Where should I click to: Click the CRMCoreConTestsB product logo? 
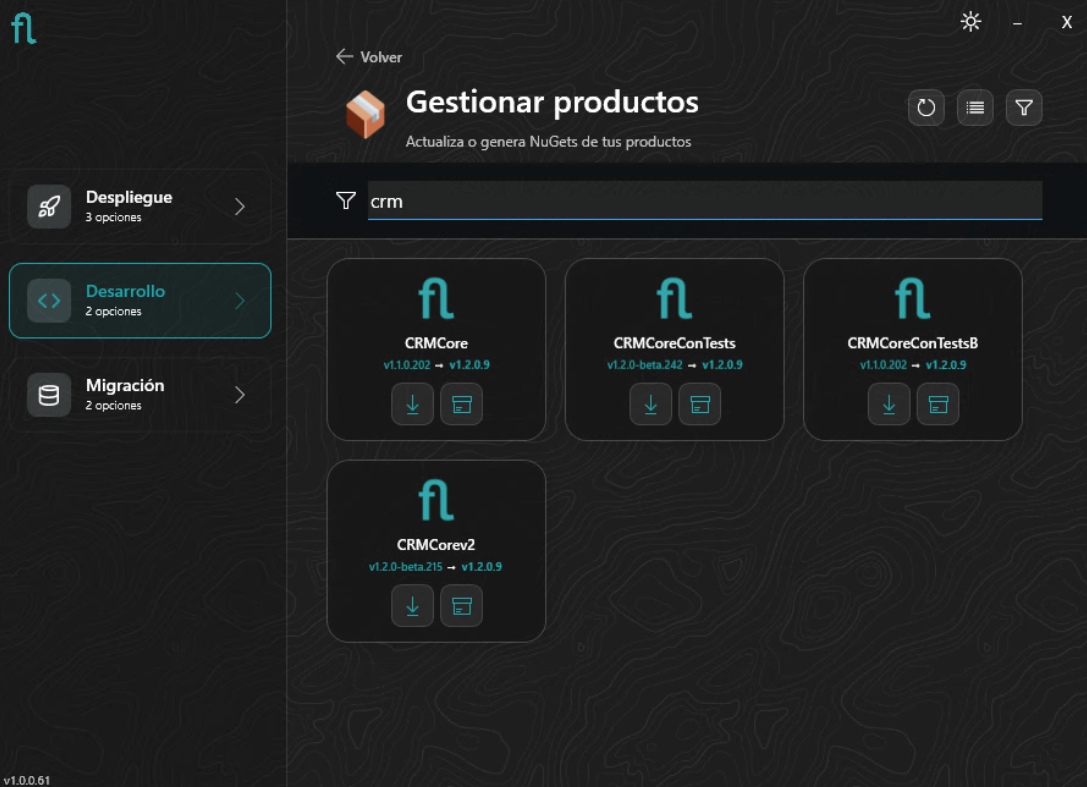912,298
